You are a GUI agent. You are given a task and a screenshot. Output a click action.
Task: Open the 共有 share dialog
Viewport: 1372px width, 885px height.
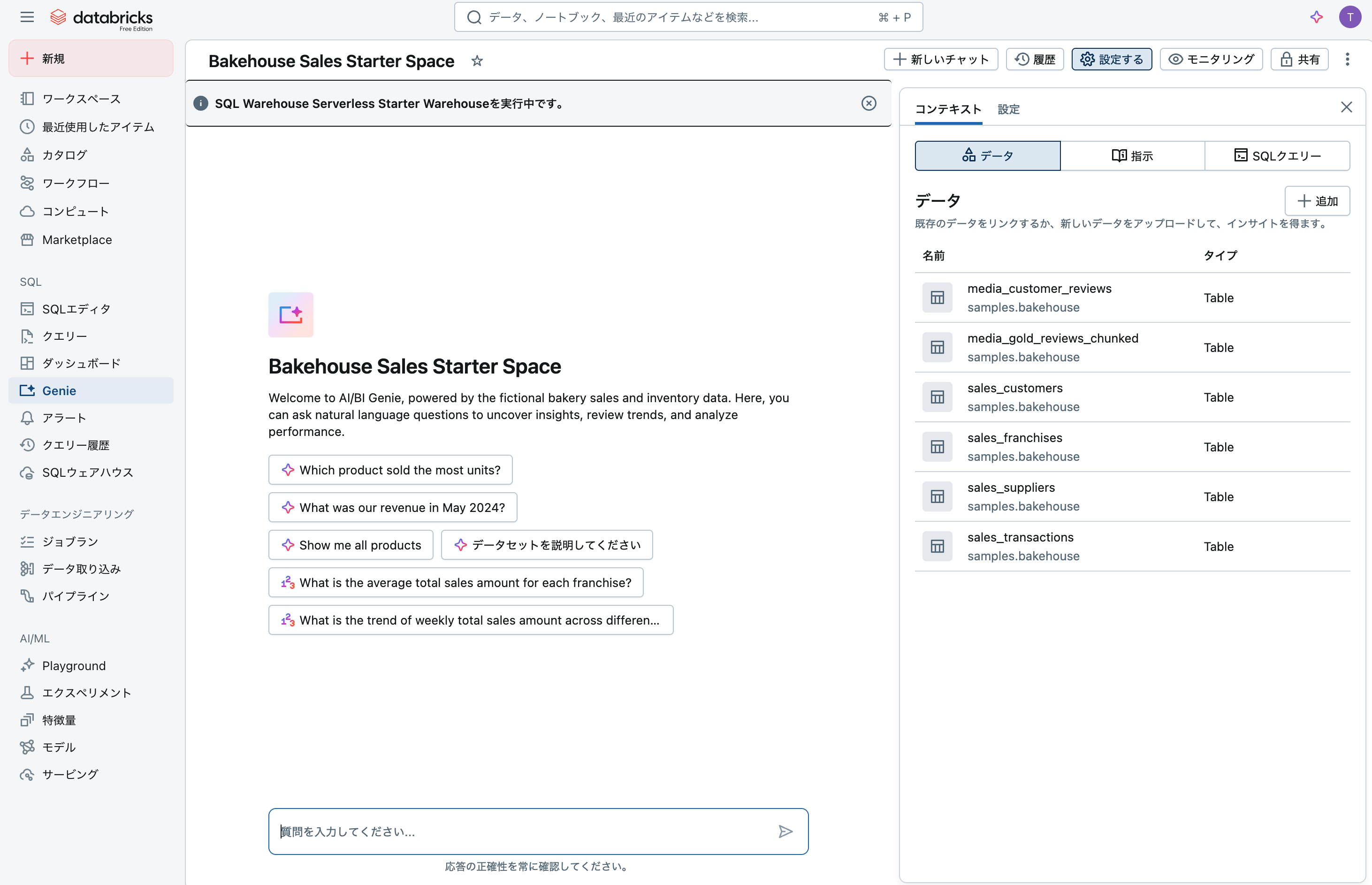click(x=1300, y=59)
